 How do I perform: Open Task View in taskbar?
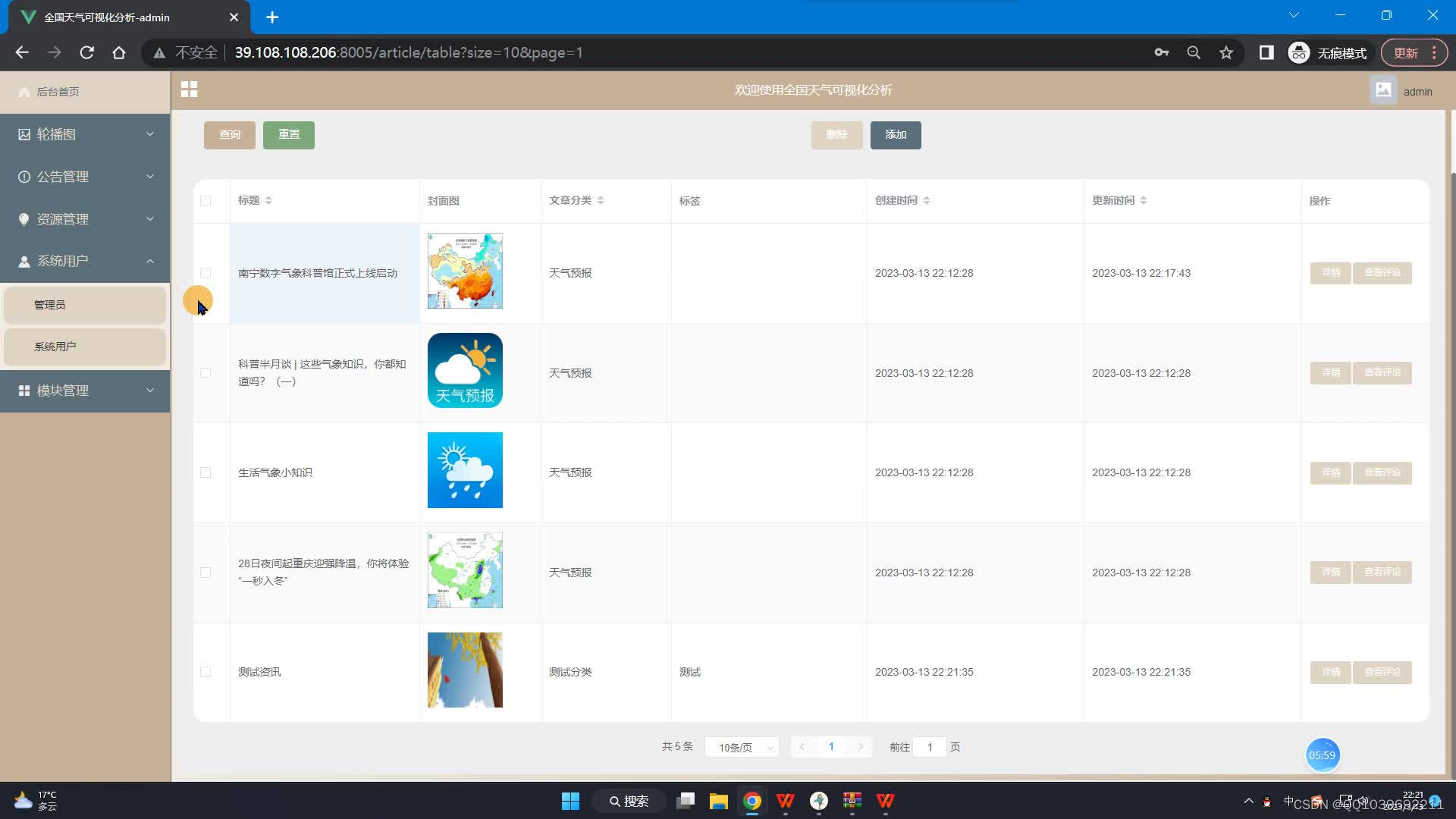click(686, 801)
